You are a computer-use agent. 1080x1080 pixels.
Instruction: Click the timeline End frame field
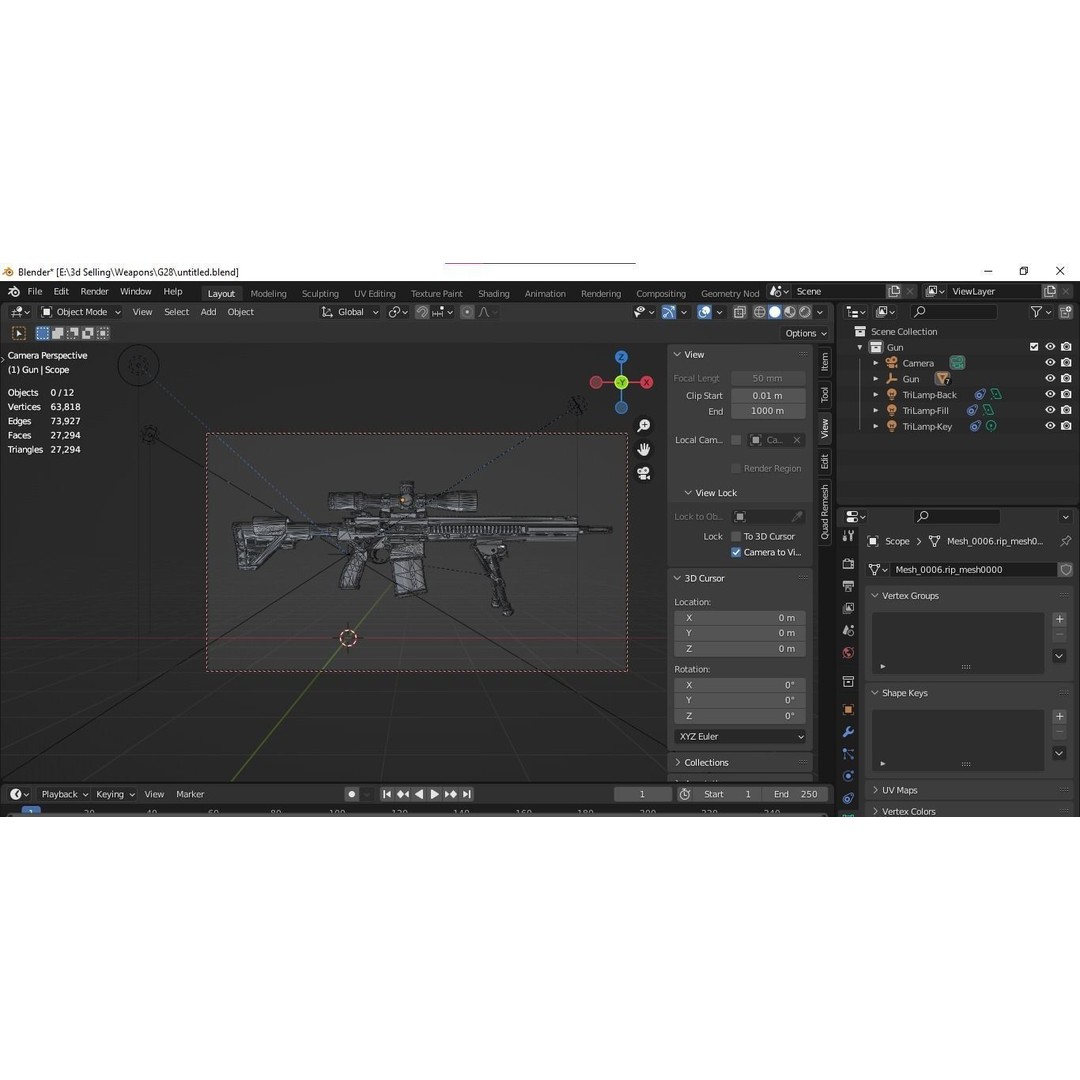[x=795, y=794]
